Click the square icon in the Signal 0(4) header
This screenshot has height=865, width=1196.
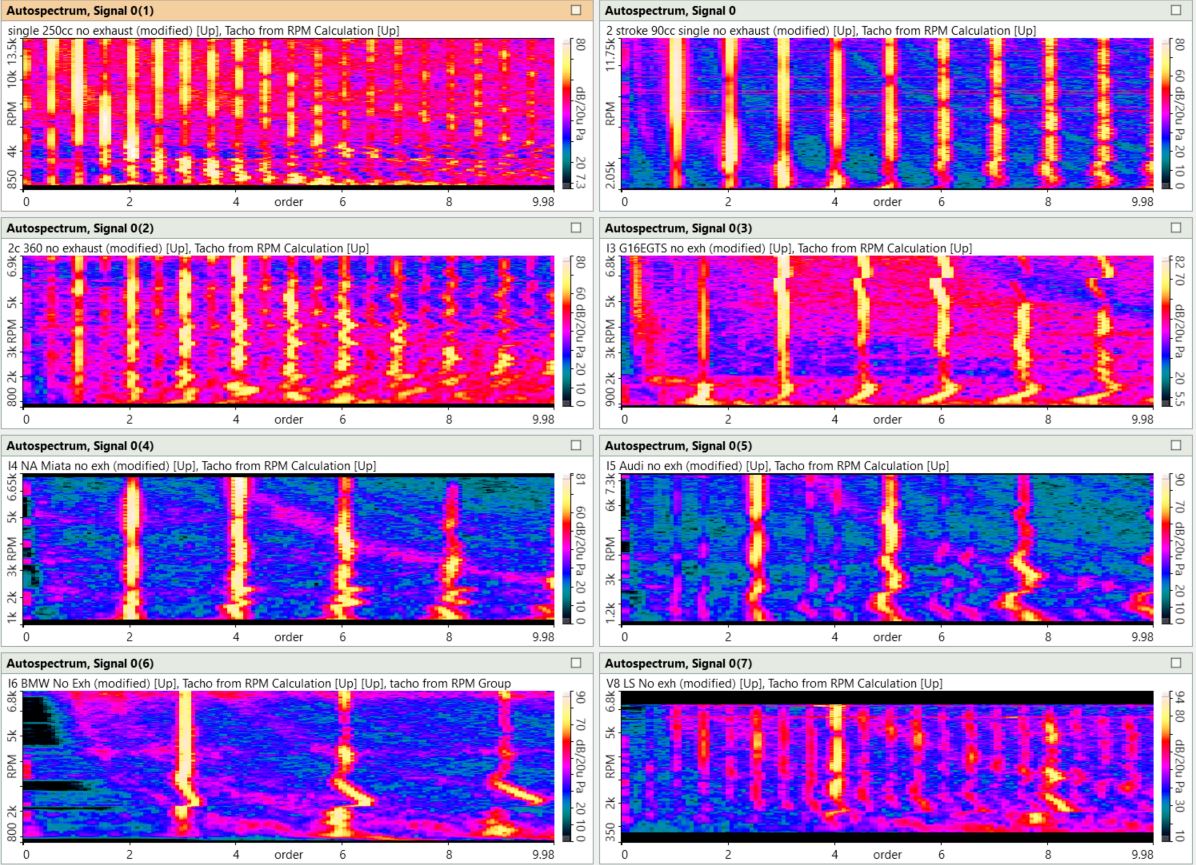575,445
